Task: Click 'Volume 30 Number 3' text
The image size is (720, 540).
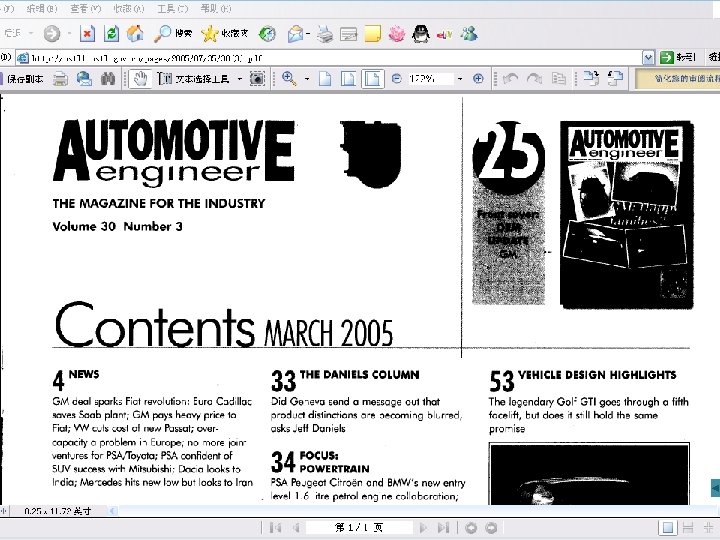Action: coord(118,226)
